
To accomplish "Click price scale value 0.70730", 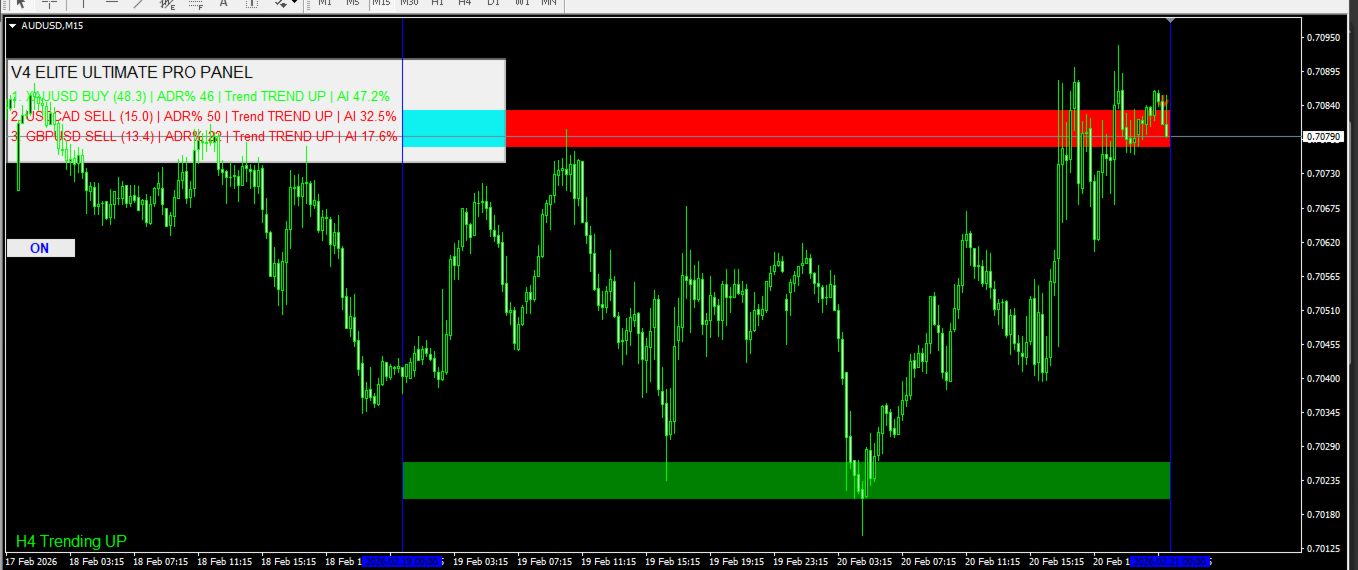I will click(1324, 174).
